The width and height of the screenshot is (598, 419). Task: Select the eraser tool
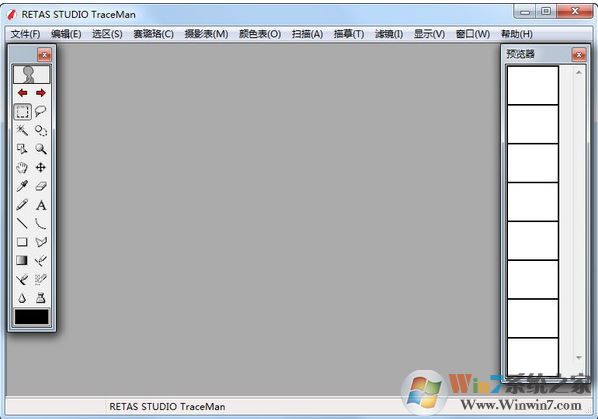point(41,186)
